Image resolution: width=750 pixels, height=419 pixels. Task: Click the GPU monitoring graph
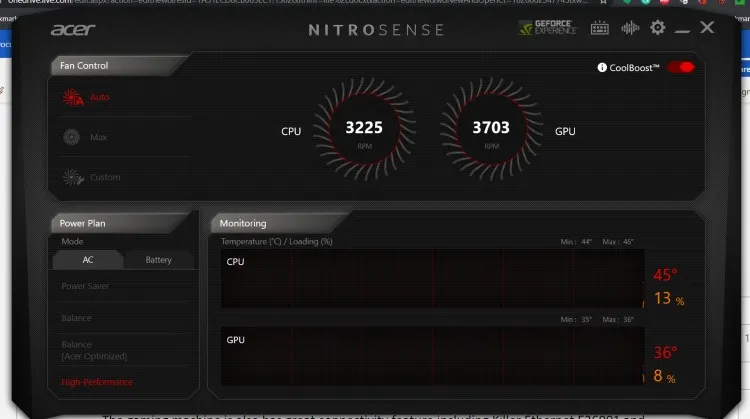click(432, 356)
